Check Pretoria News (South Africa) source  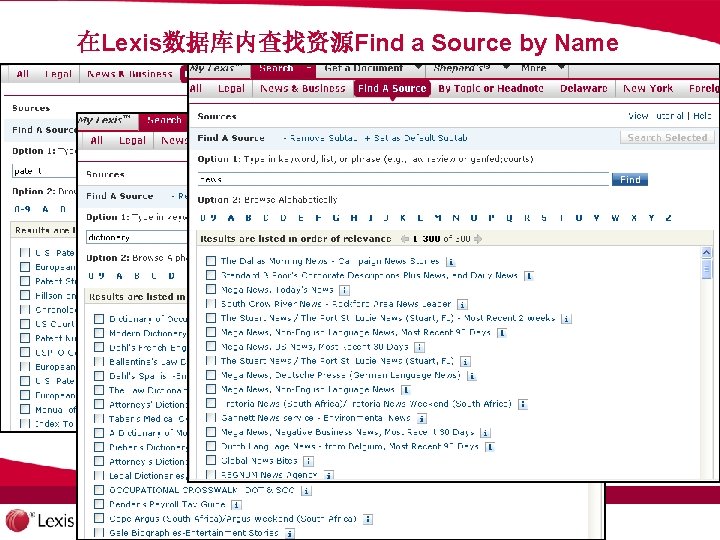click(x=211, y=403)
